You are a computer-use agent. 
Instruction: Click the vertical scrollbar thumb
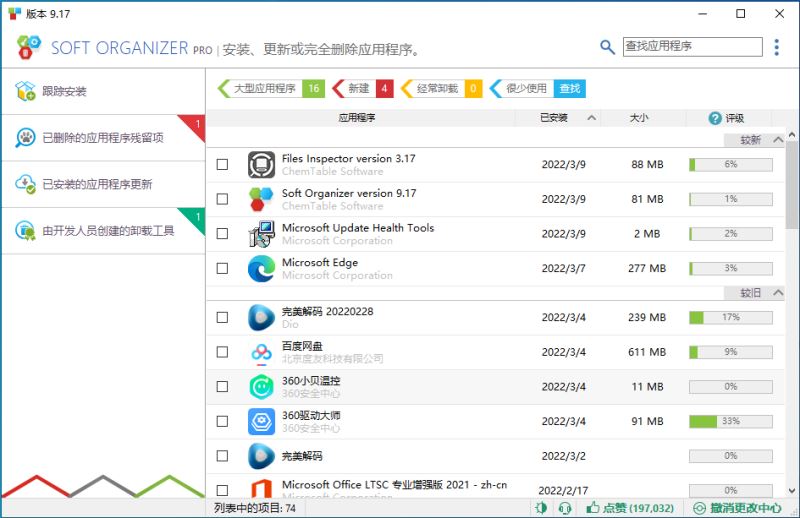pos(792,184)
